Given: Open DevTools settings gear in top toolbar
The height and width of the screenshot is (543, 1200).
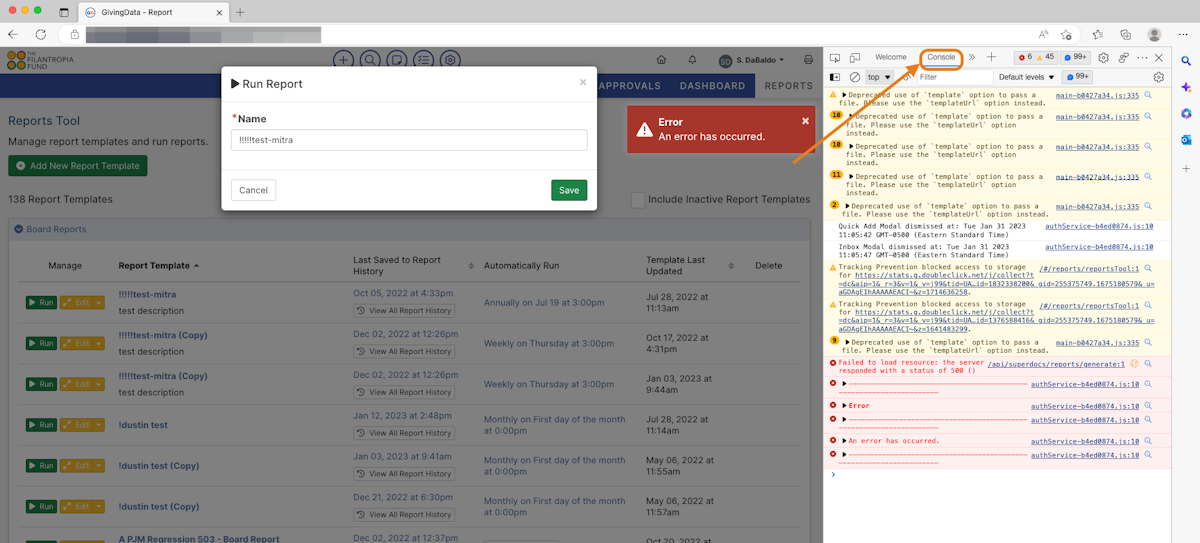Looking at the screenshot, I should pos(1104,58).
